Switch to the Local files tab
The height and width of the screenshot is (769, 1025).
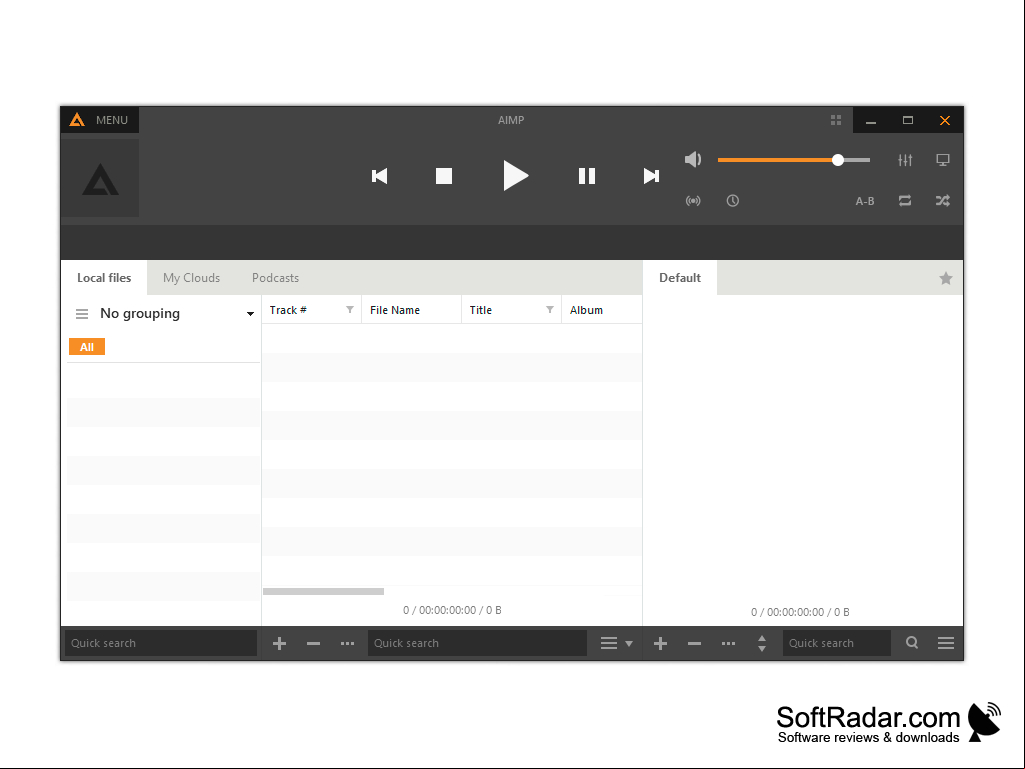coord(104,278)
